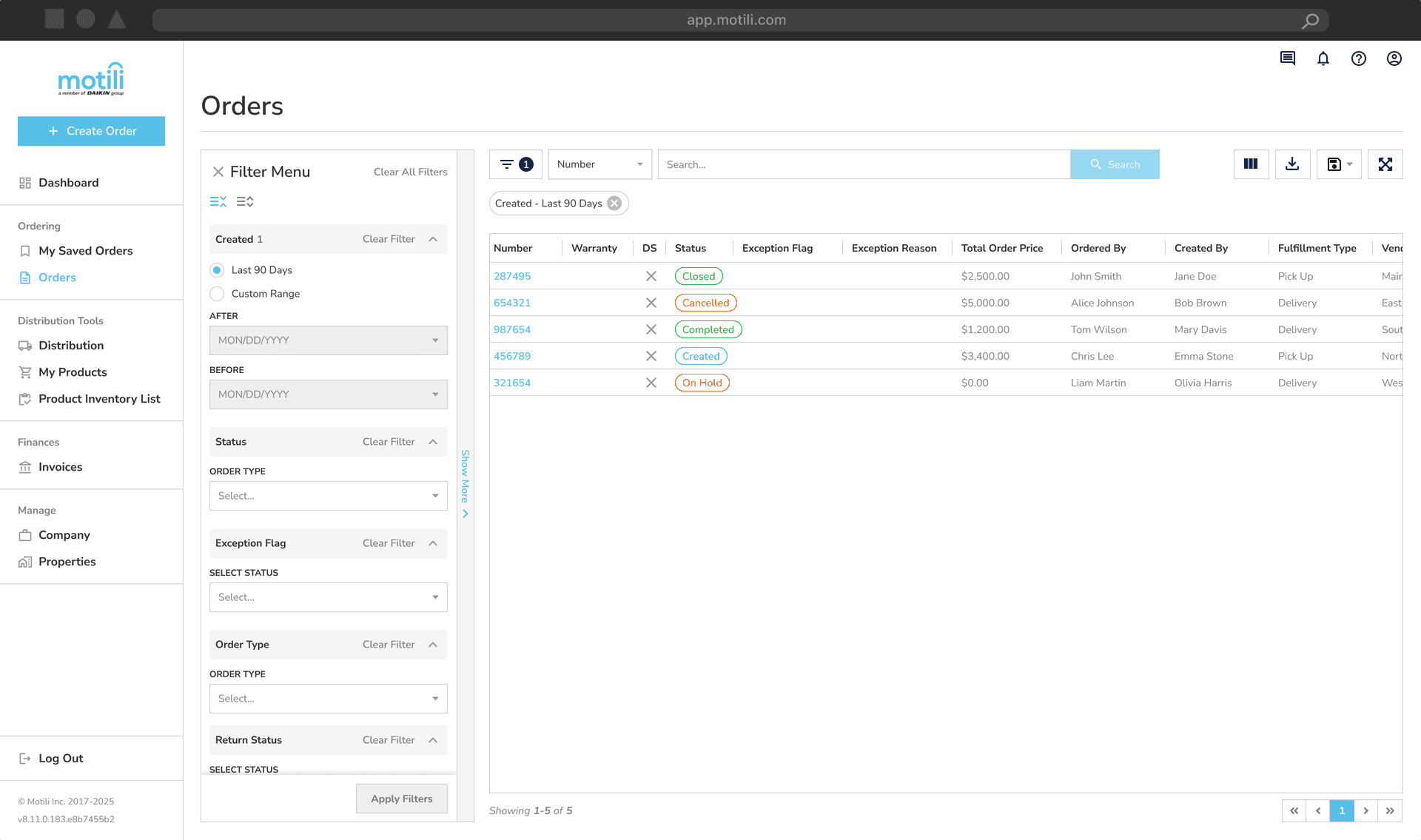Open Orders in the sidebar
Image resolution: width=1421 pixels, height=840 pixels.
point(57,278)
